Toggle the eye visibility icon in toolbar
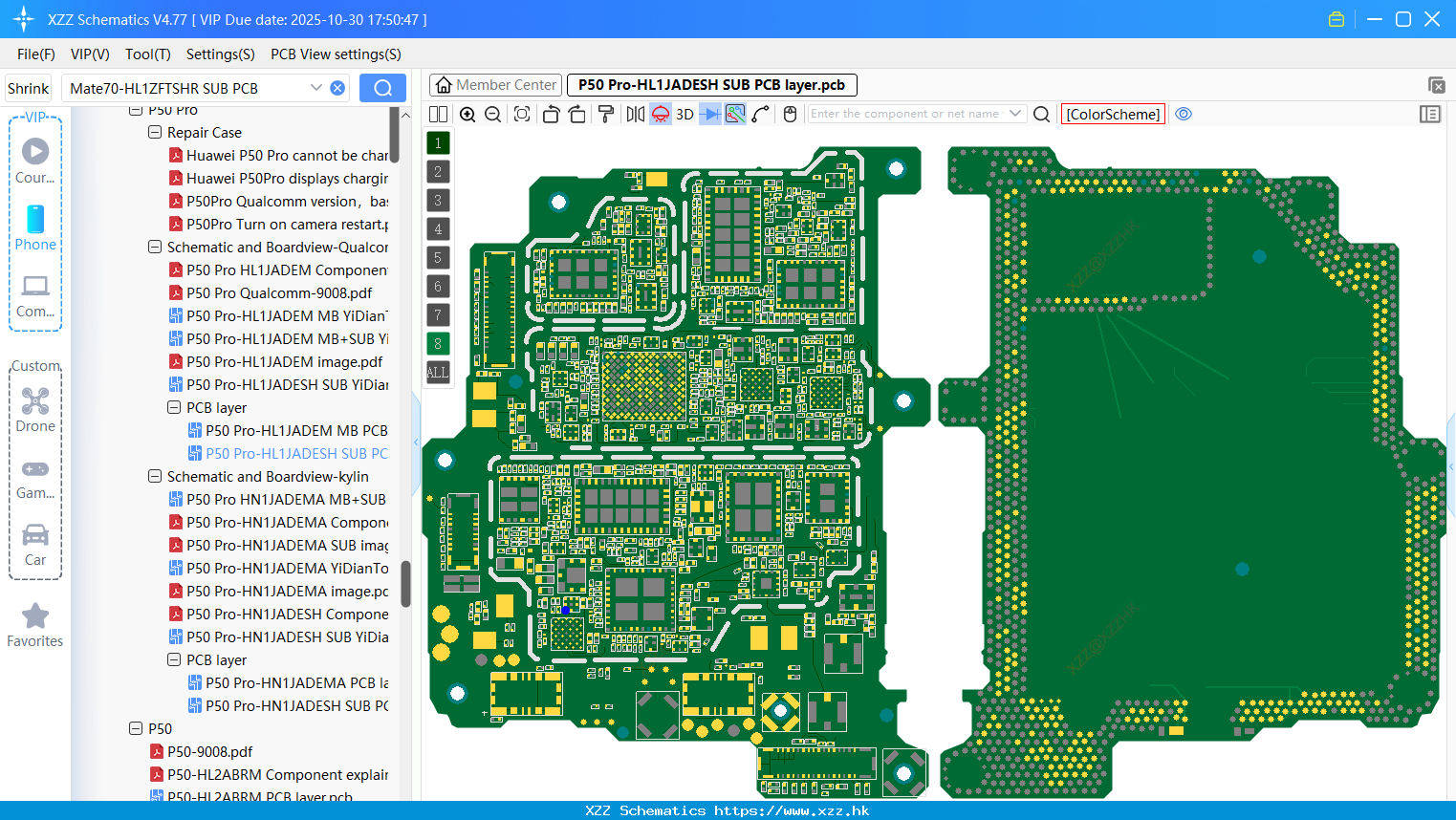Viewport: 1456px width, 820px height. (x=1184, y=114)
